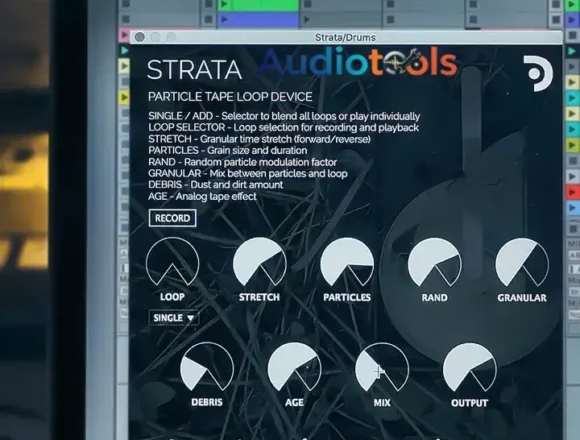Click the RECORD button in Strata

pyautogui.click(x=172, y=218)
